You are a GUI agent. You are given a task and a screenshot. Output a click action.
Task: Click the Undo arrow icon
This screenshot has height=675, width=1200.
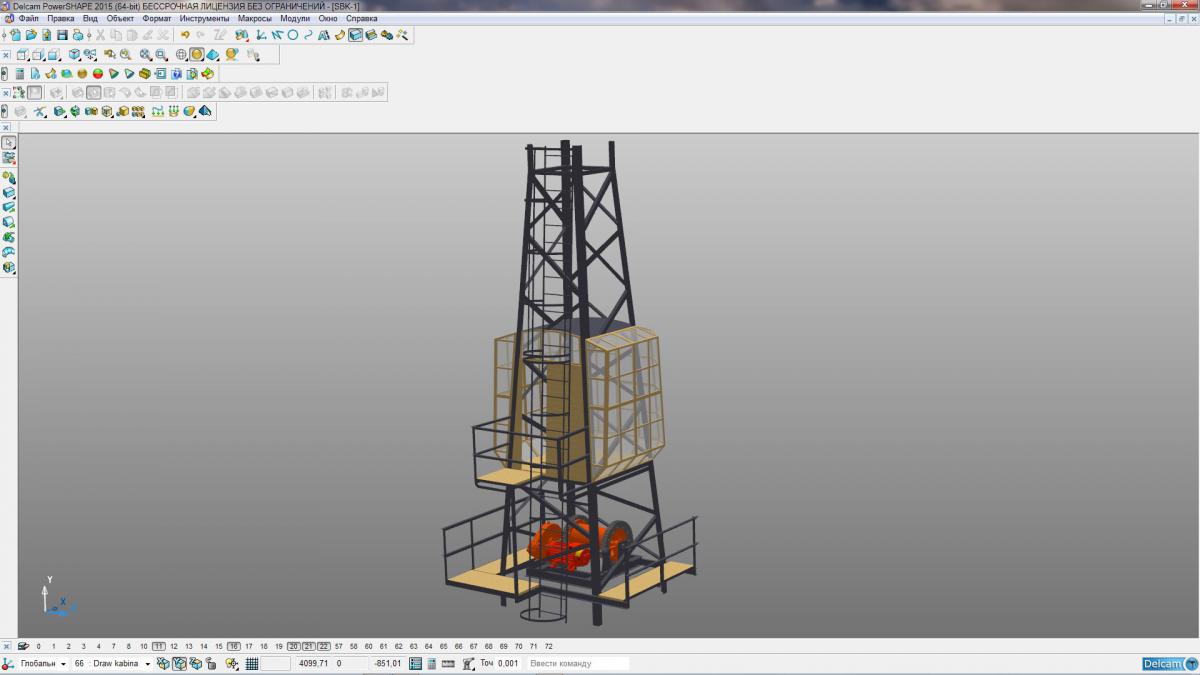pos(185,35)
